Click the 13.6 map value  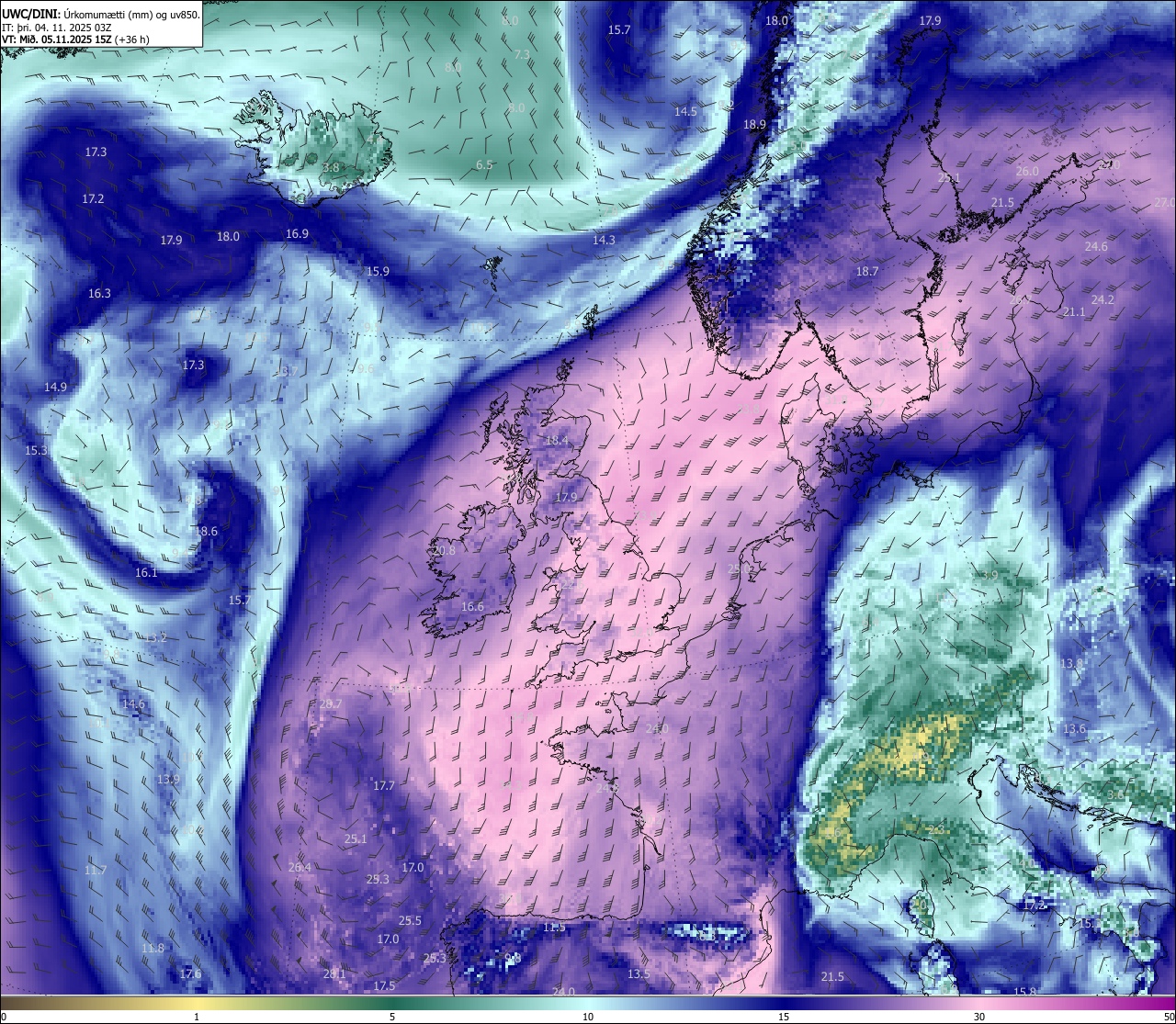pyautogui.click(x=1074, y=729)
